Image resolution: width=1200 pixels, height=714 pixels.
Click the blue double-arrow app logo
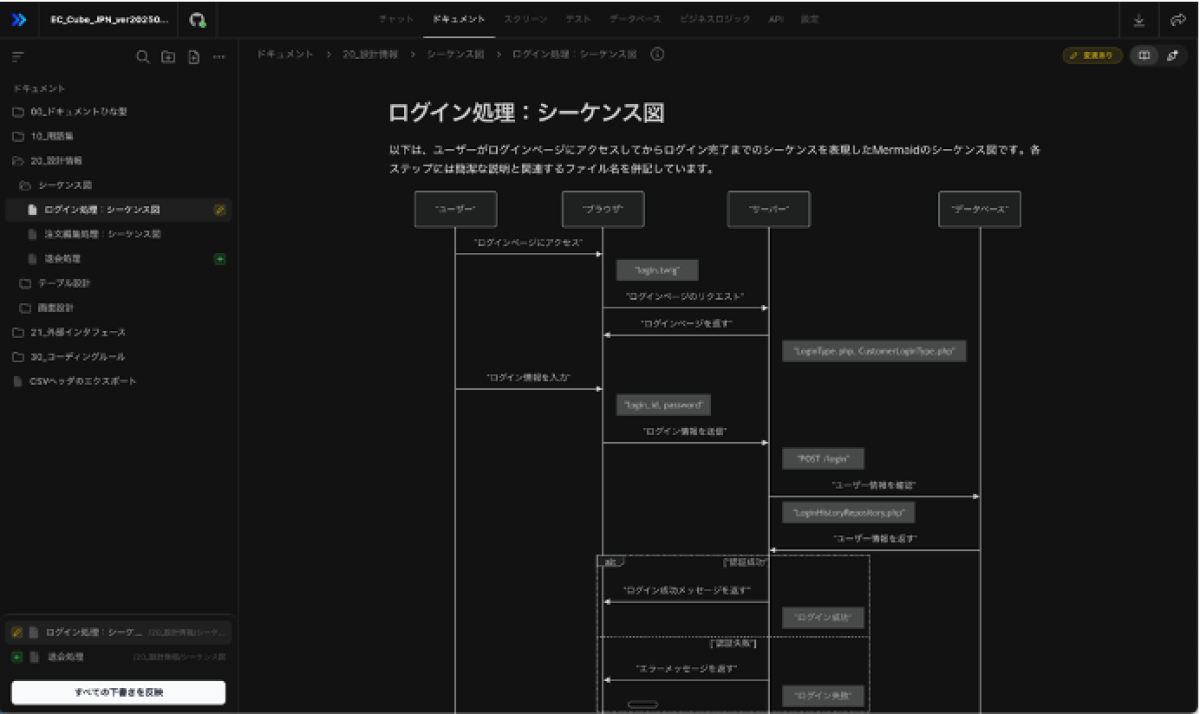tap(19, 20)
